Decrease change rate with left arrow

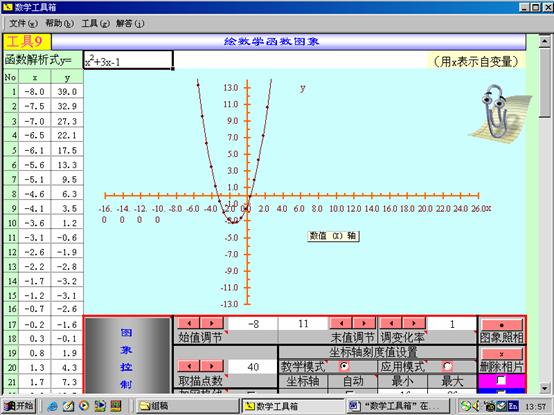pyautogui.click(x=391, y=323)
